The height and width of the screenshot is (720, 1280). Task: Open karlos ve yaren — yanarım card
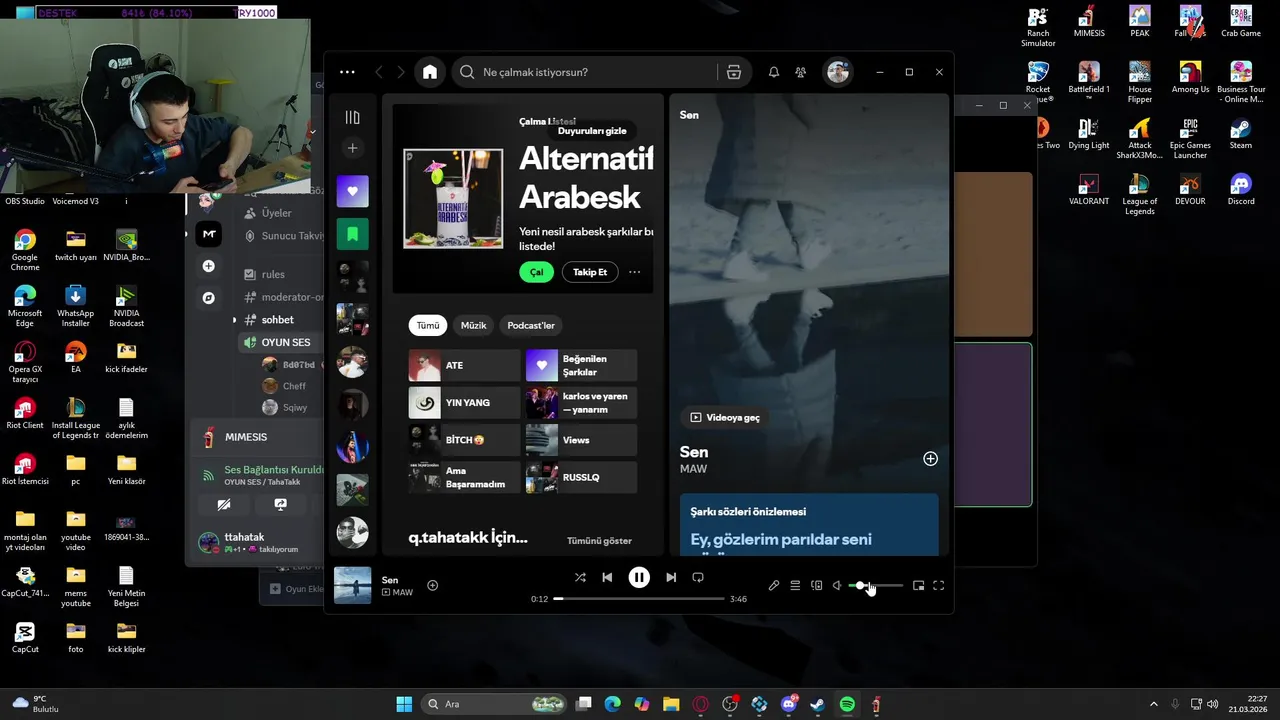[x=581, y=402]
